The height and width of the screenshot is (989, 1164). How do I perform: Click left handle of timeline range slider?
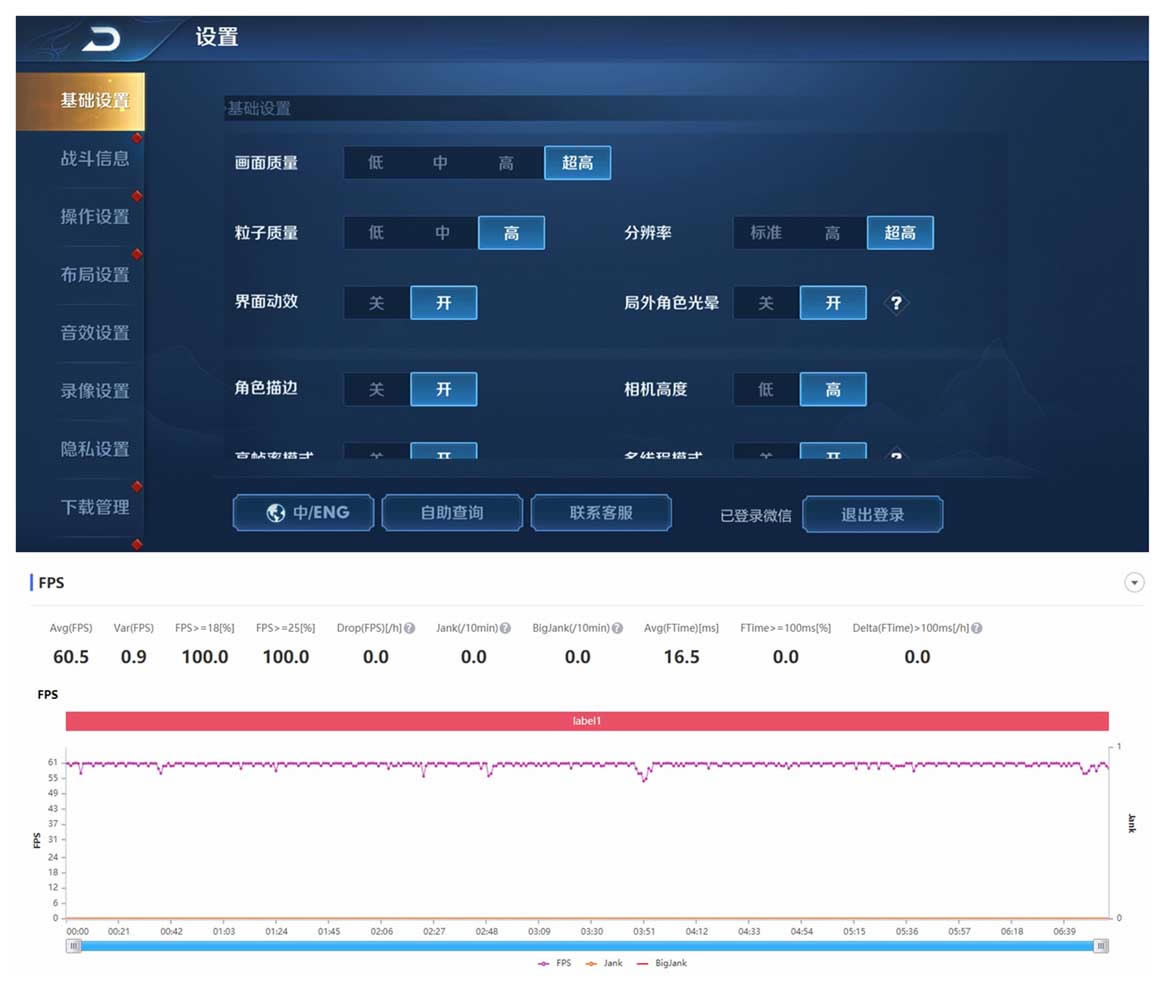point(74,945)
